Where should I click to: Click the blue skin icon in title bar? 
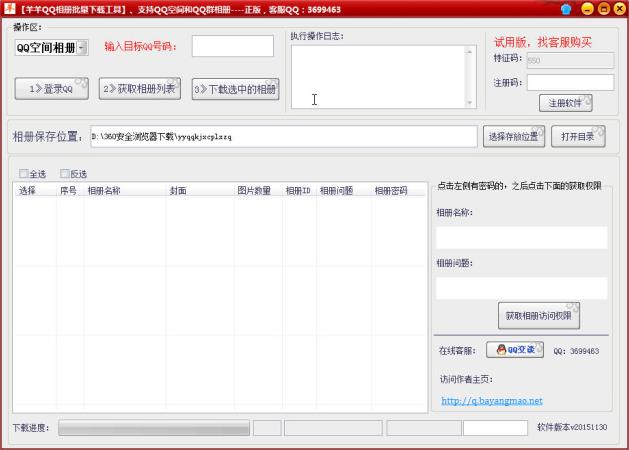pyautogui.click(x=566, y=9)
